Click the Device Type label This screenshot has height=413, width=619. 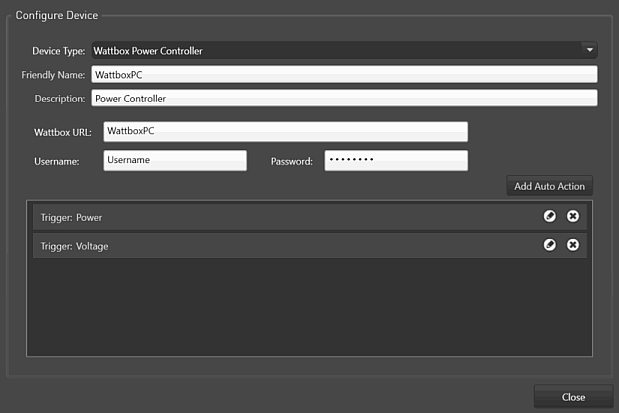click(x=58, y=51)
